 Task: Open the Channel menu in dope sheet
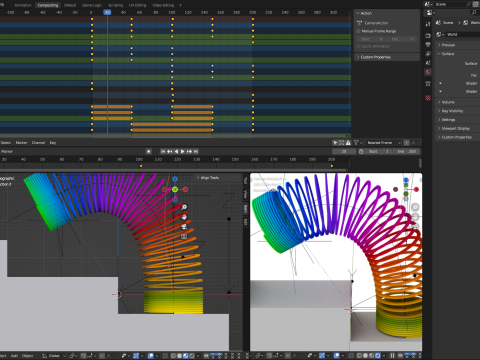point(38,143)
